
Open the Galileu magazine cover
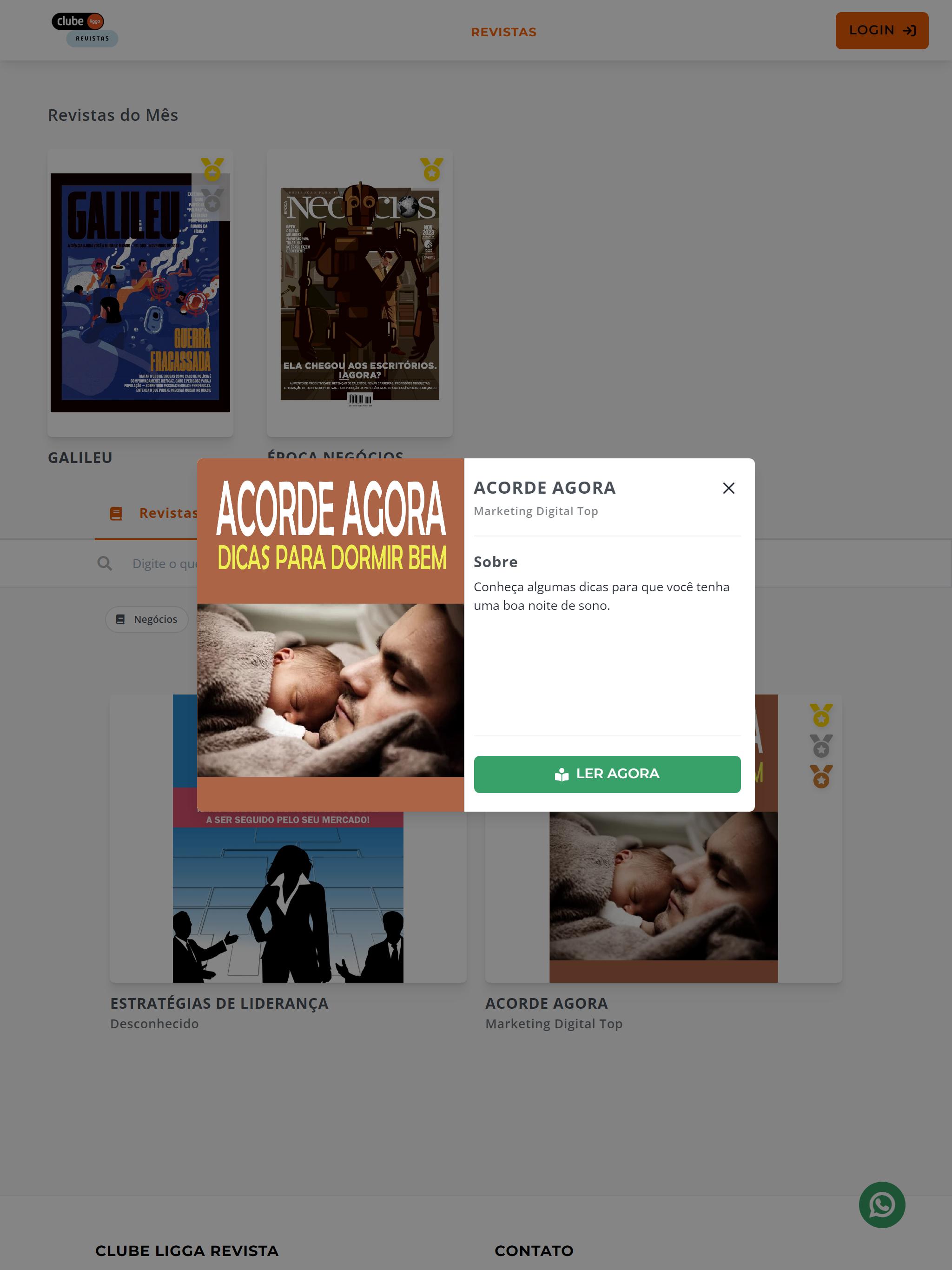tap(140, 293)
